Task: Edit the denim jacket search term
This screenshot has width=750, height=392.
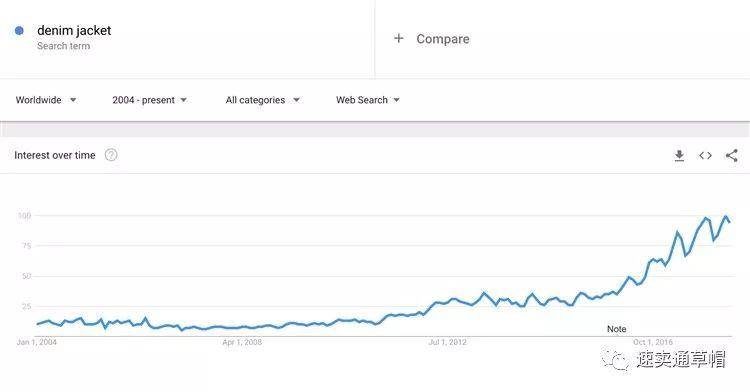Action: pyautogui.click(x=74, y=31)
